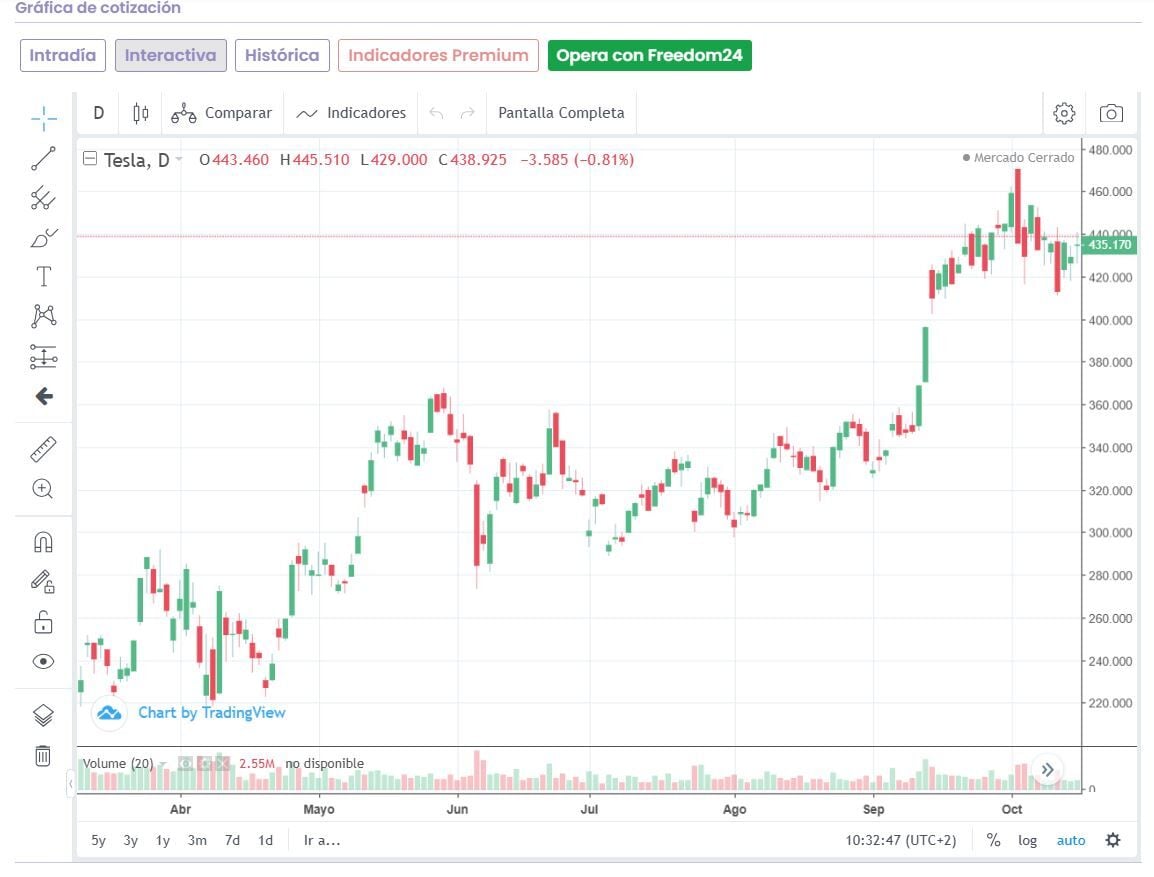Click the open value O443.460
Screen dimensions: 1154x877
(x=234, y=160)
